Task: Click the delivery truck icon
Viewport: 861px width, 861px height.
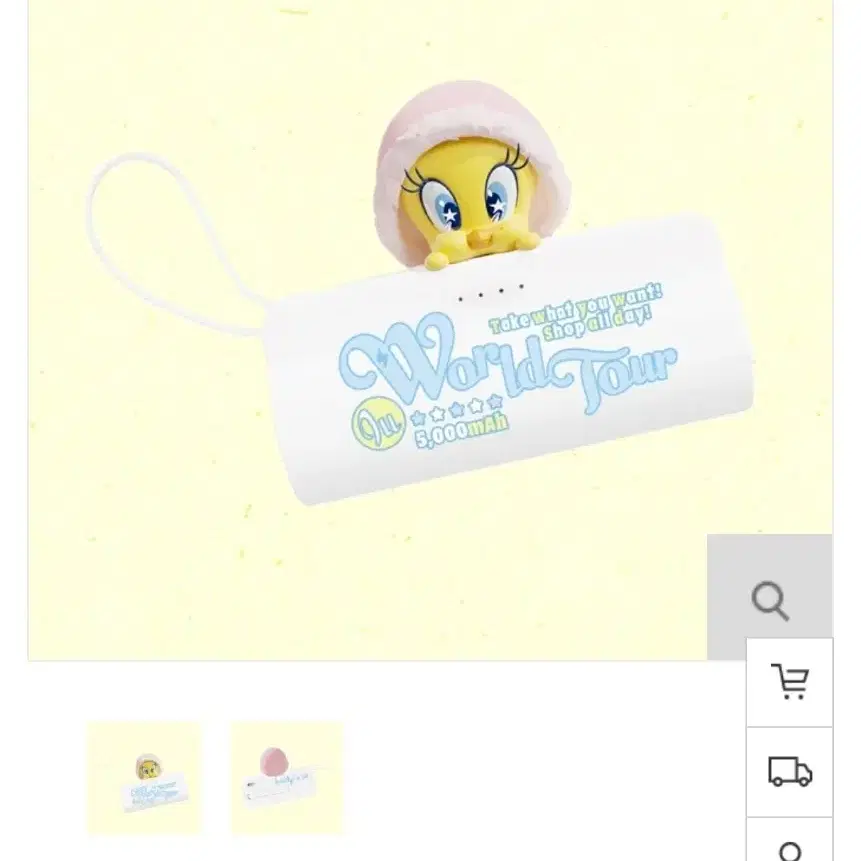Action: click(x=790, y=771)
